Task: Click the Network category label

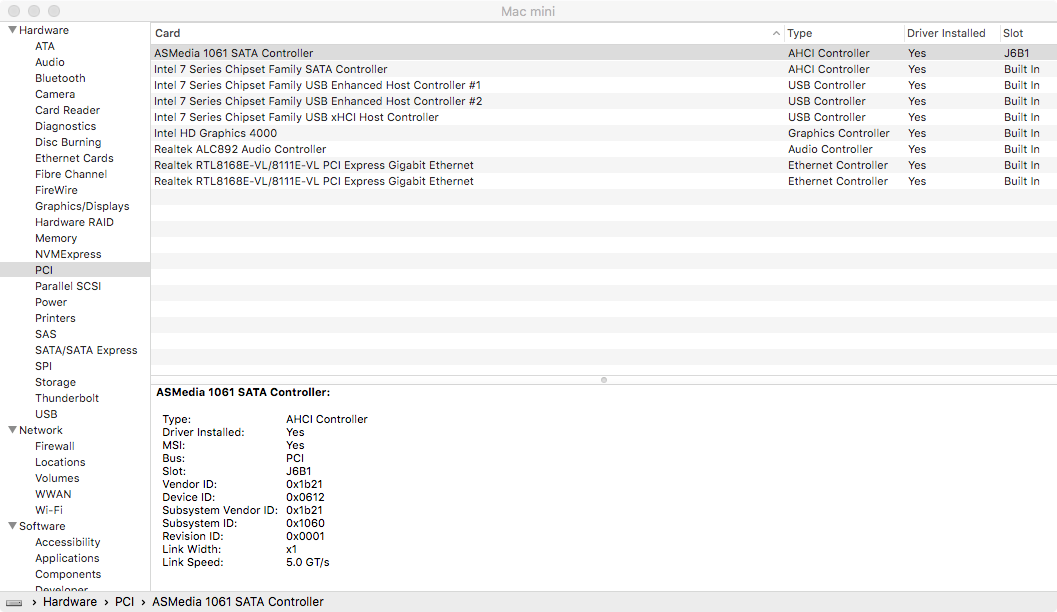Action: click(x=40, y=430)
